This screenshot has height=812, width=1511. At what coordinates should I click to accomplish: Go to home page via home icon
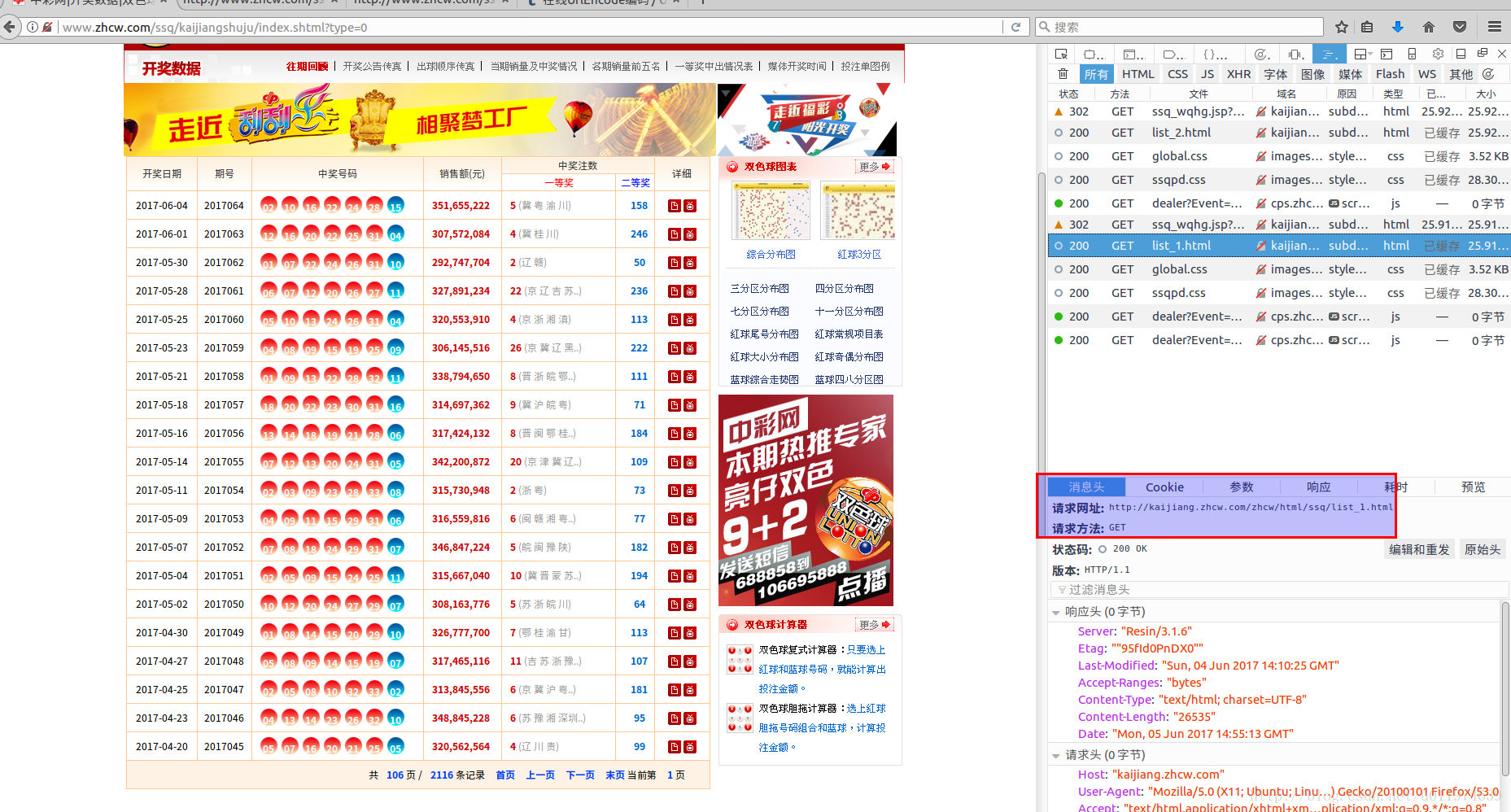[x=1428, y=27]
